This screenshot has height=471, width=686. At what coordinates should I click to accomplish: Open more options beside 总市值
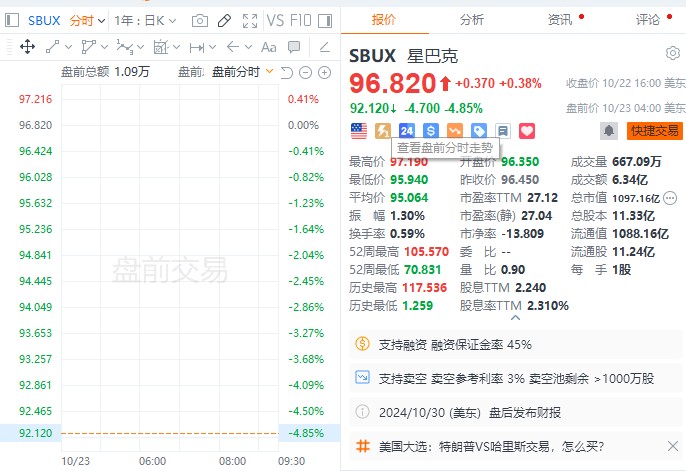[x=670, y=198]
